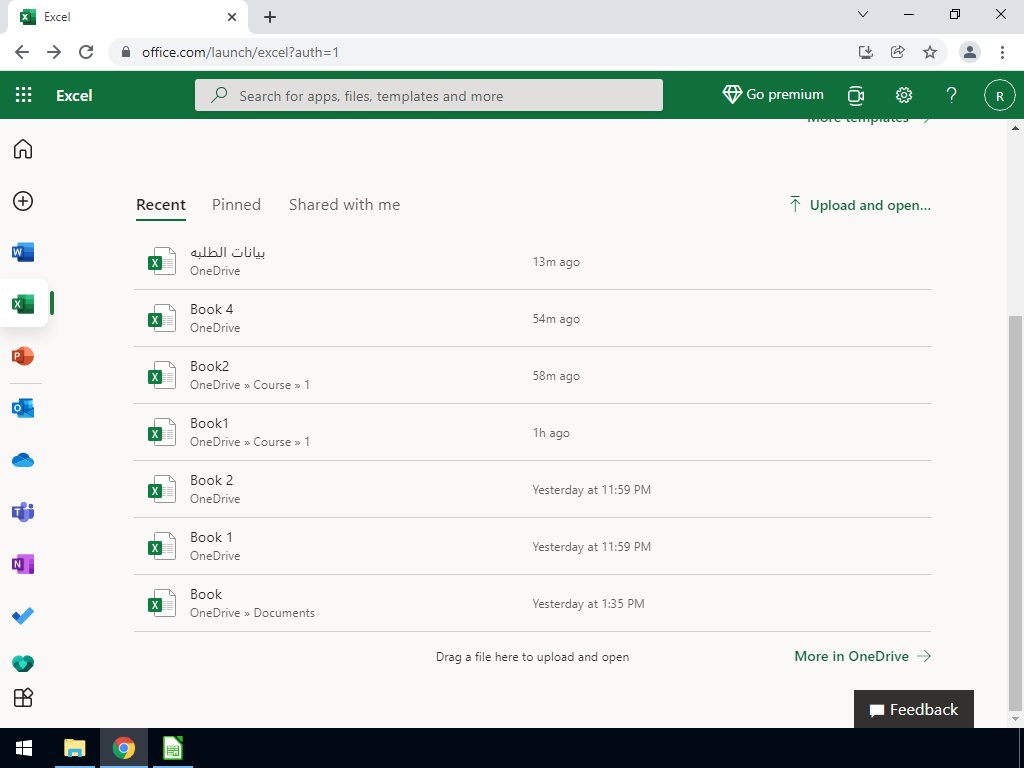Viewport: 1024px width, 768px height.
Task: Switch to the Pinned tab
Action: click(236, 205)
